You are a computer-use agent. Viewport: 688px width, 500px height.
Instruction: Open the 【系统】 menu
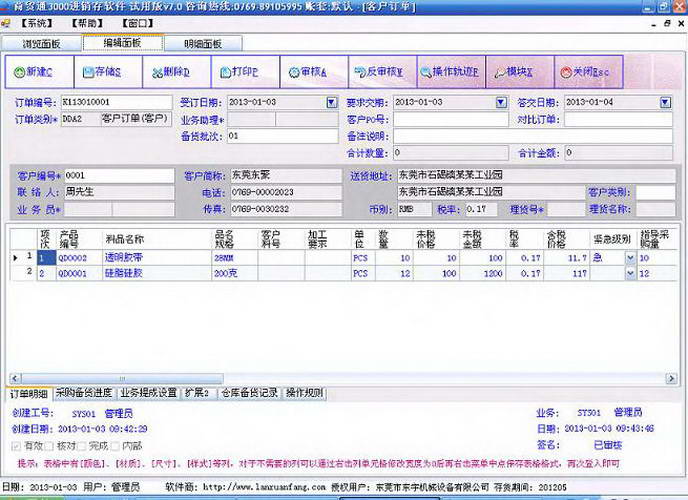click(x=38, y=22)
